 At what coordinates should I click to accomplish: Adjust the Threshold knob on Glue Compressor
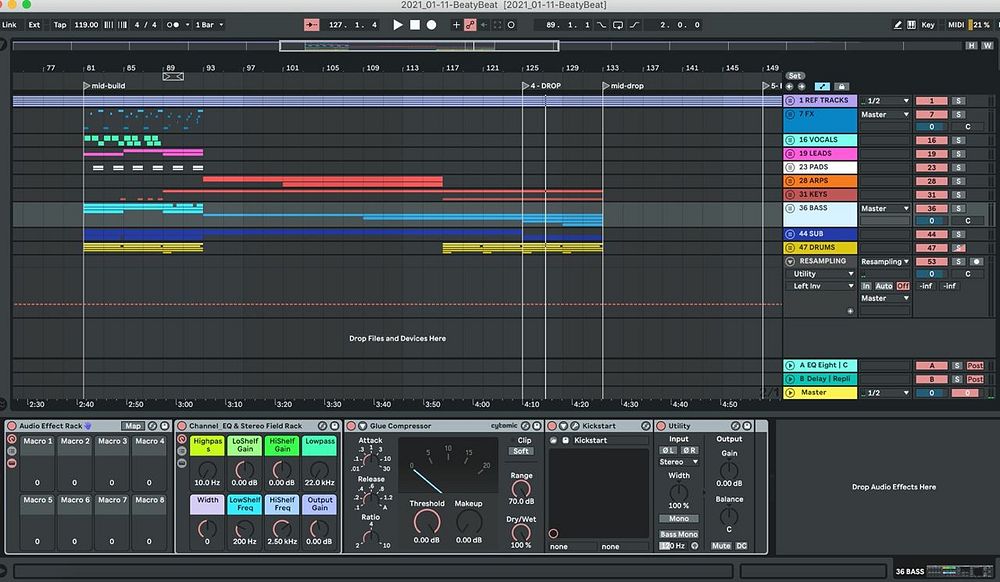(x=427, y=521)
